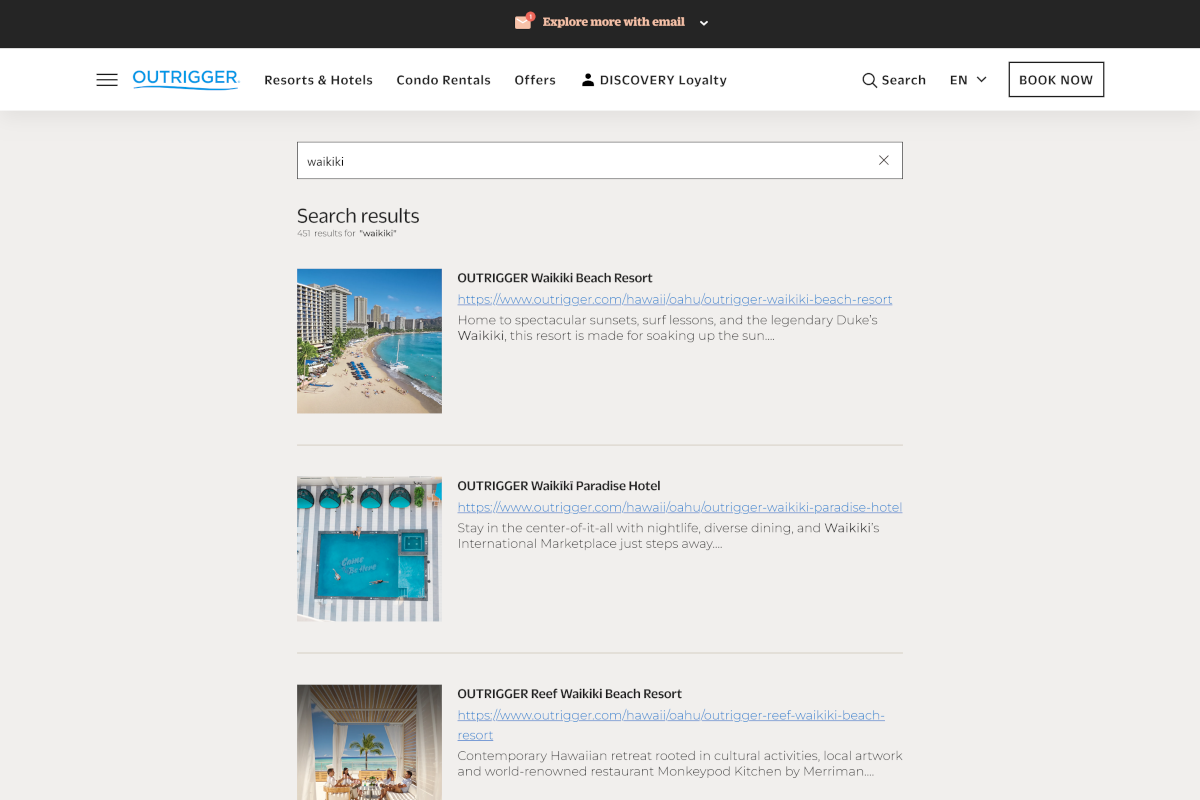The image size is (1200, 800).
Task: Follow the outrigger-waikiki-paradise-hotel URL link
Action: click(680, 507)
